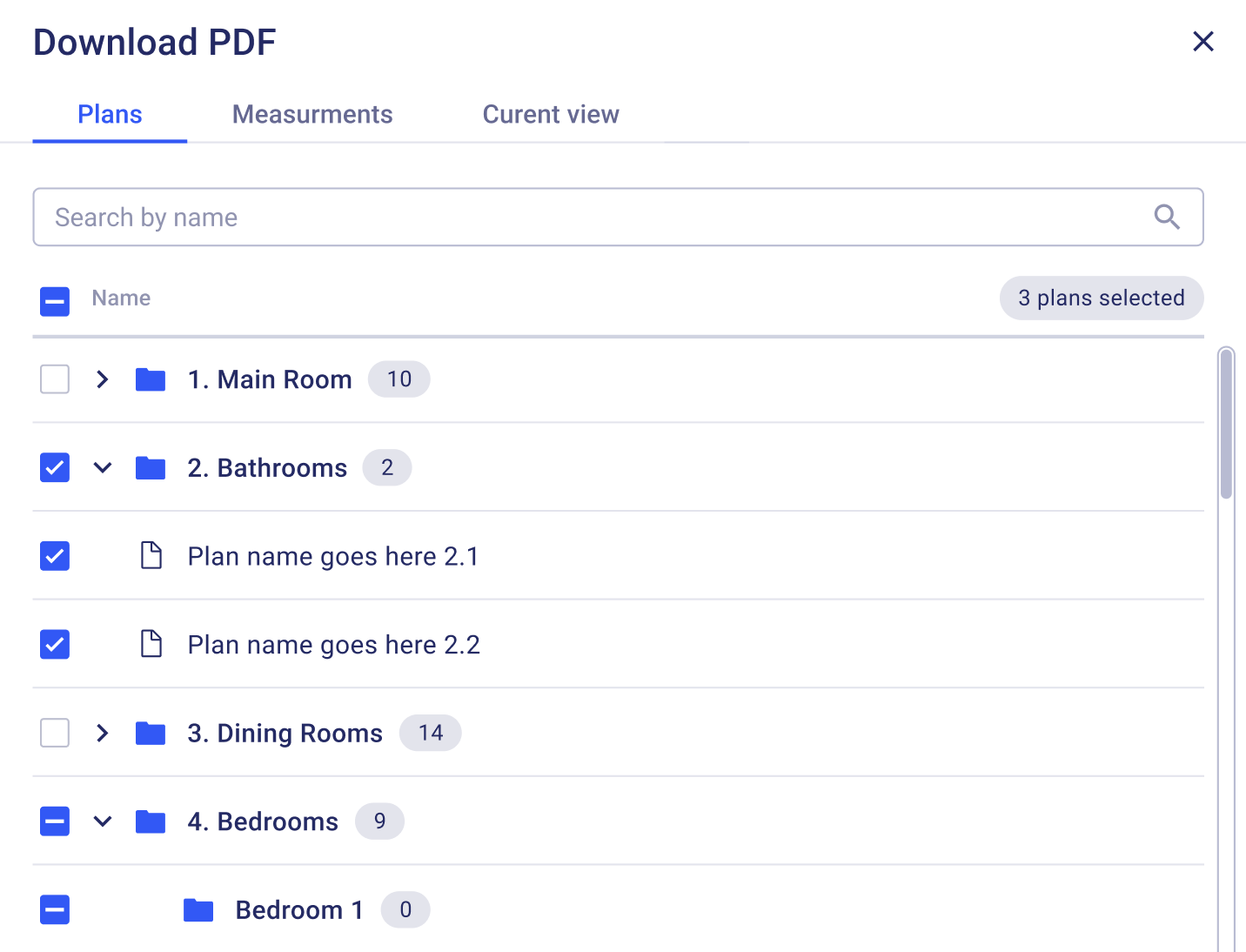Click the Dining Rooms folder icon
The width and height of the screenshot is (1246, 952).
pos(151,734)
